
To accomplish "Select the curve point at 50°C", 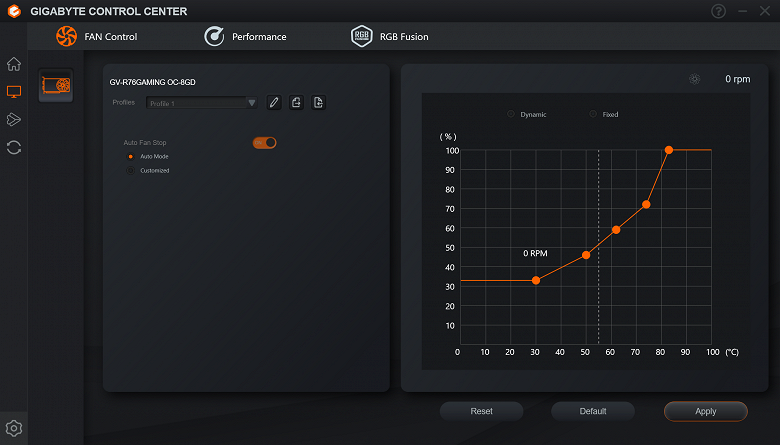I will (x=586, y=255).
